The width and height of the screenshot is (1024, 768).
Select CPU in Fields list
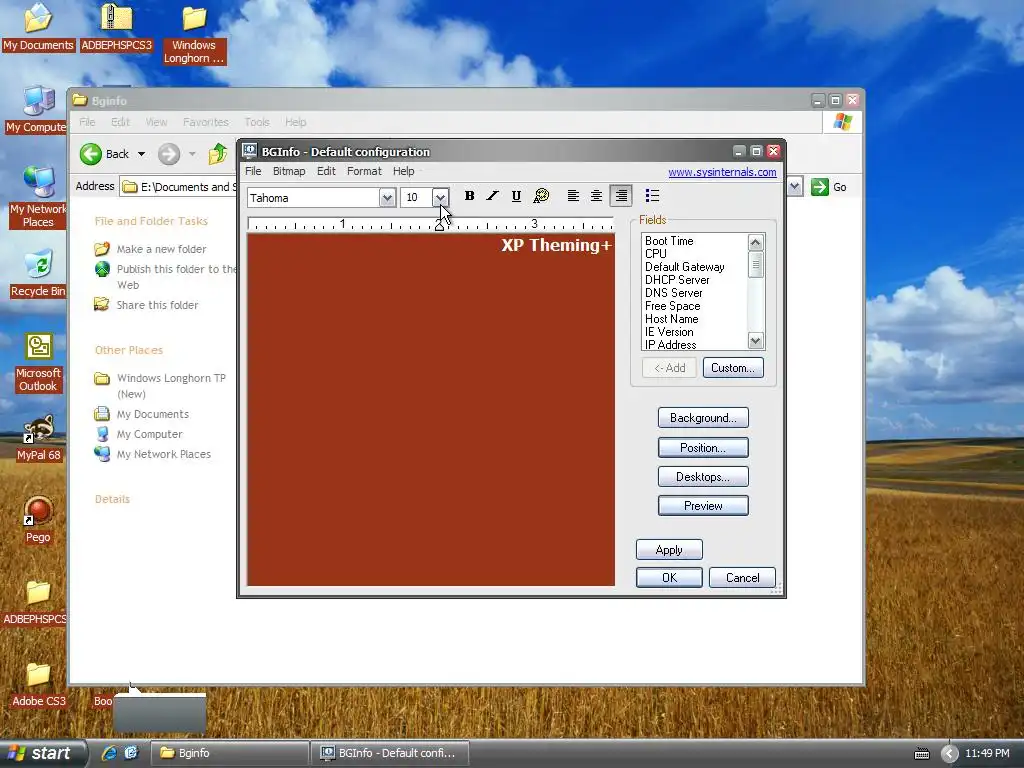pyautogui.click(x=656, y=254)
